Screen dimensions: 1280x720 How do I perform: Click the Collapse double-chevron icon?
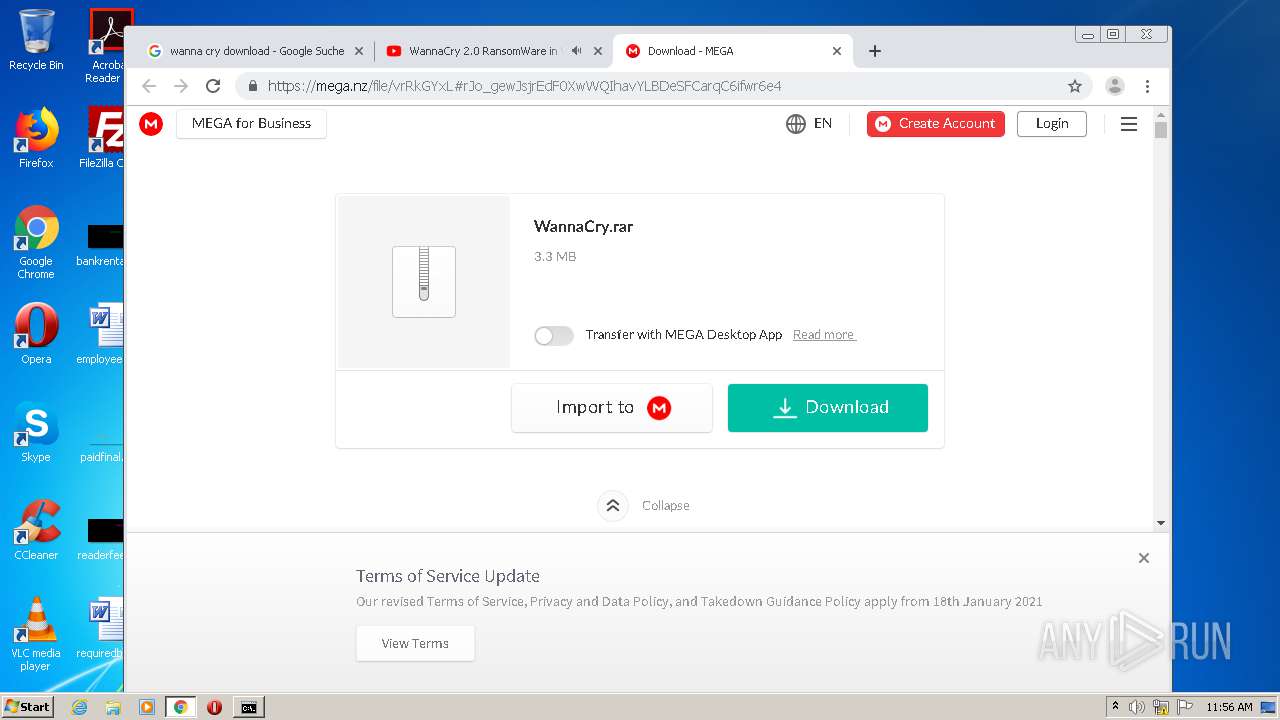[613, 506]
